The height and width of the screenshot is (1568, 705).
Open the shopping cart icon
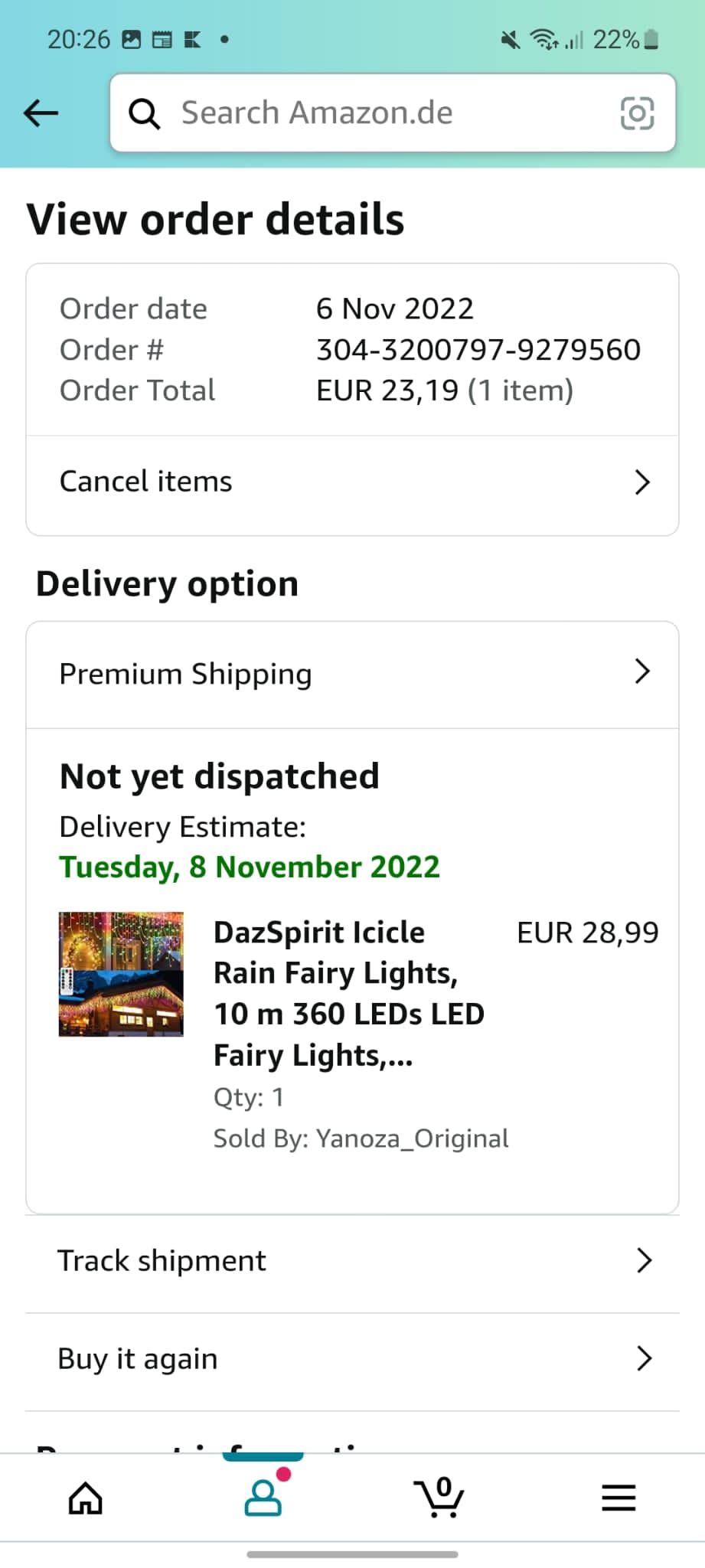coord(439,1498)
